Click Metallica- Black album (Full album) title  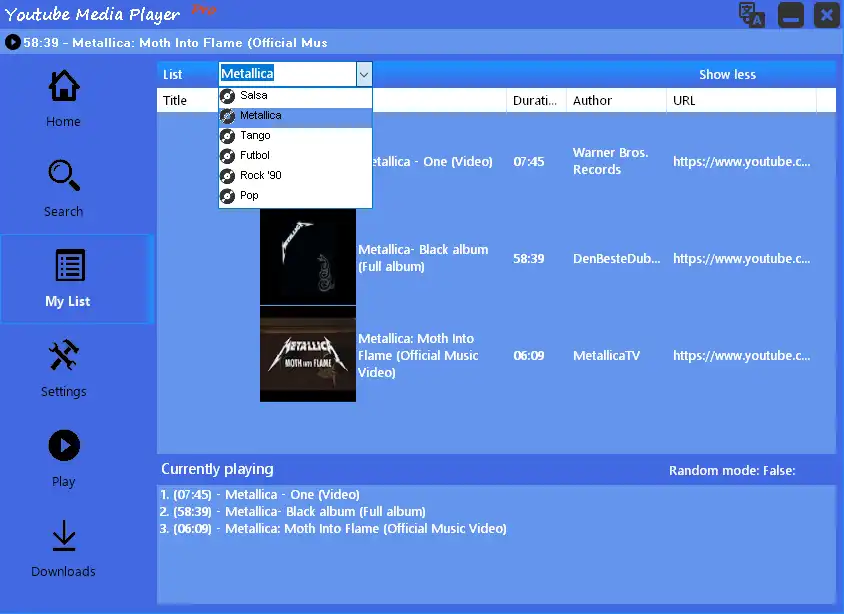(x=423, y=258)
